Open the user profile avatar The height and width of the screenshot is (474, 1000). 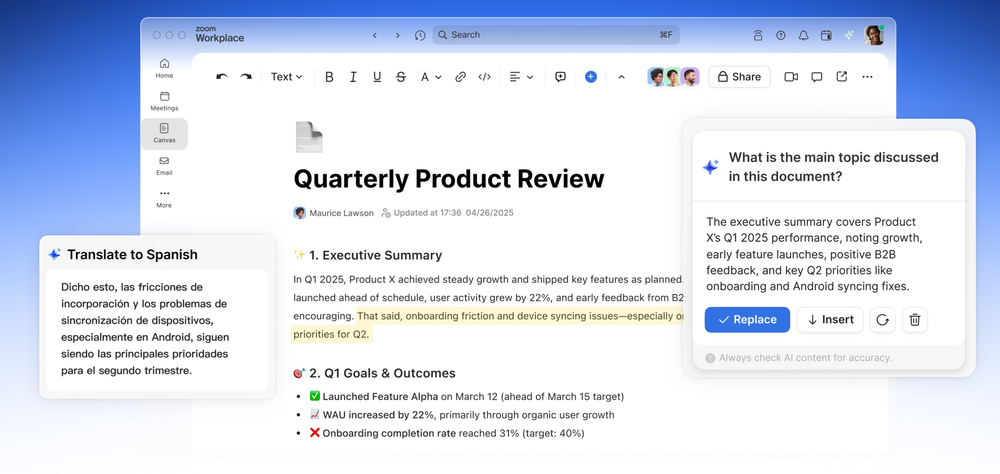(x=874, y=35)
